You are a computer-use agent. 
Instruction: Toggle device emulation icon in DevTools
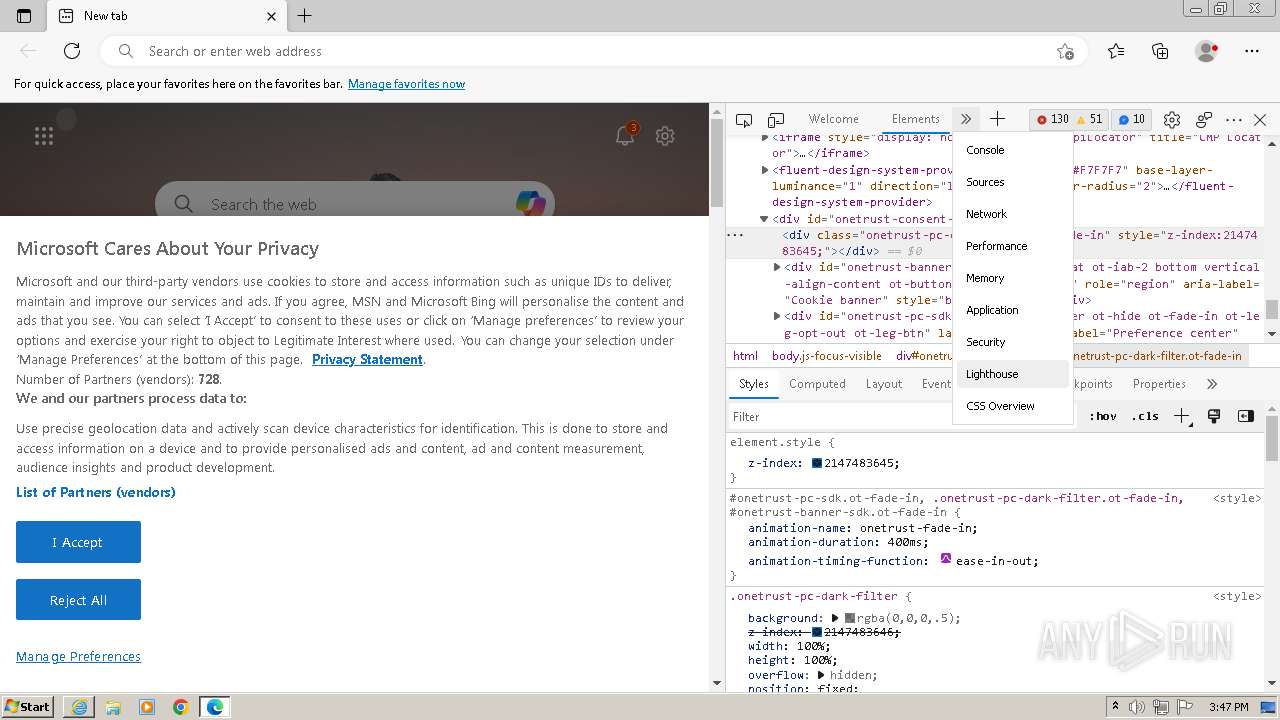click(776, 119)
